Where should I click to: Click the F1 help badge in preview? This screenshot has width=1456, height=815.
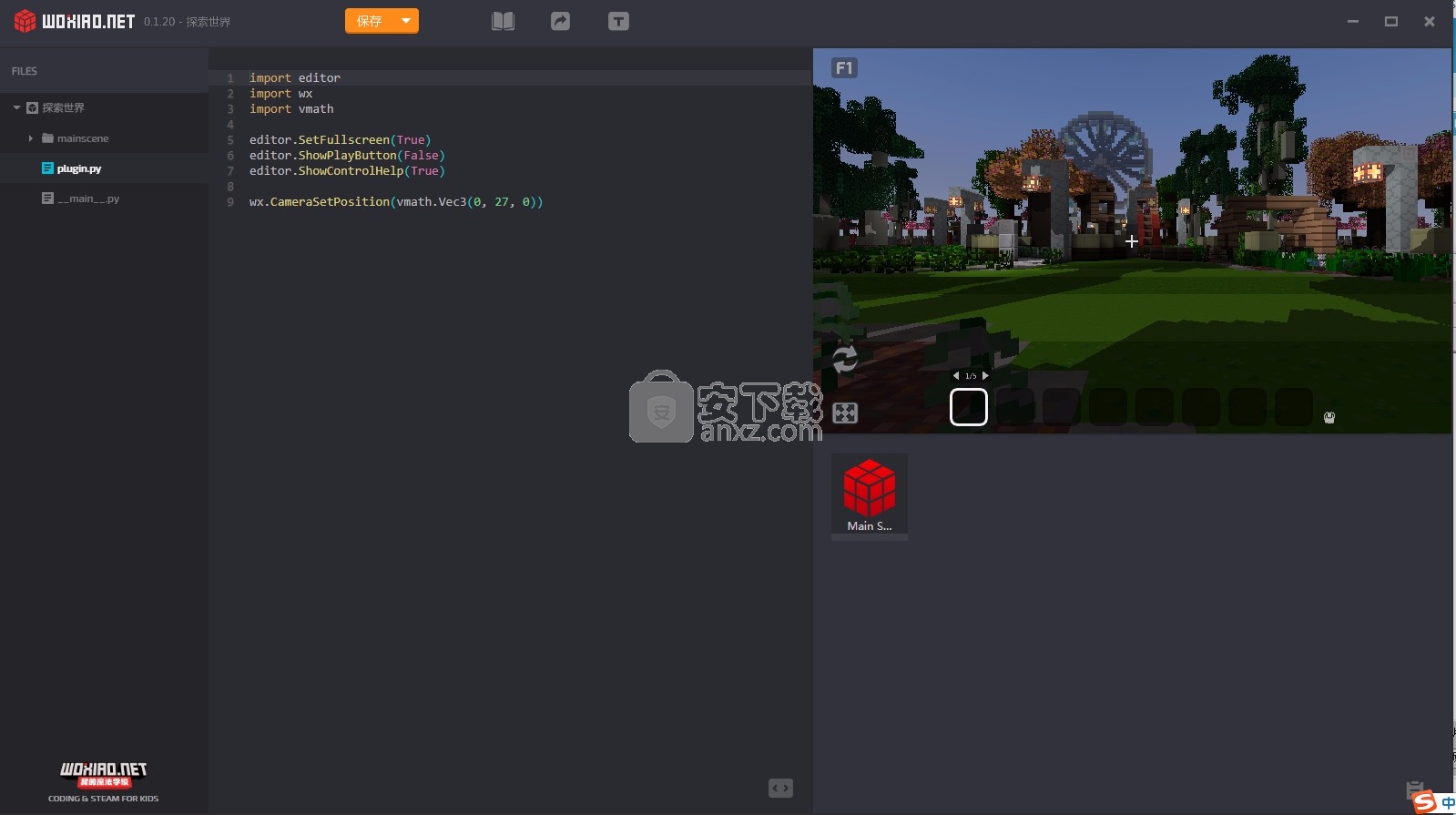(844, 68)
